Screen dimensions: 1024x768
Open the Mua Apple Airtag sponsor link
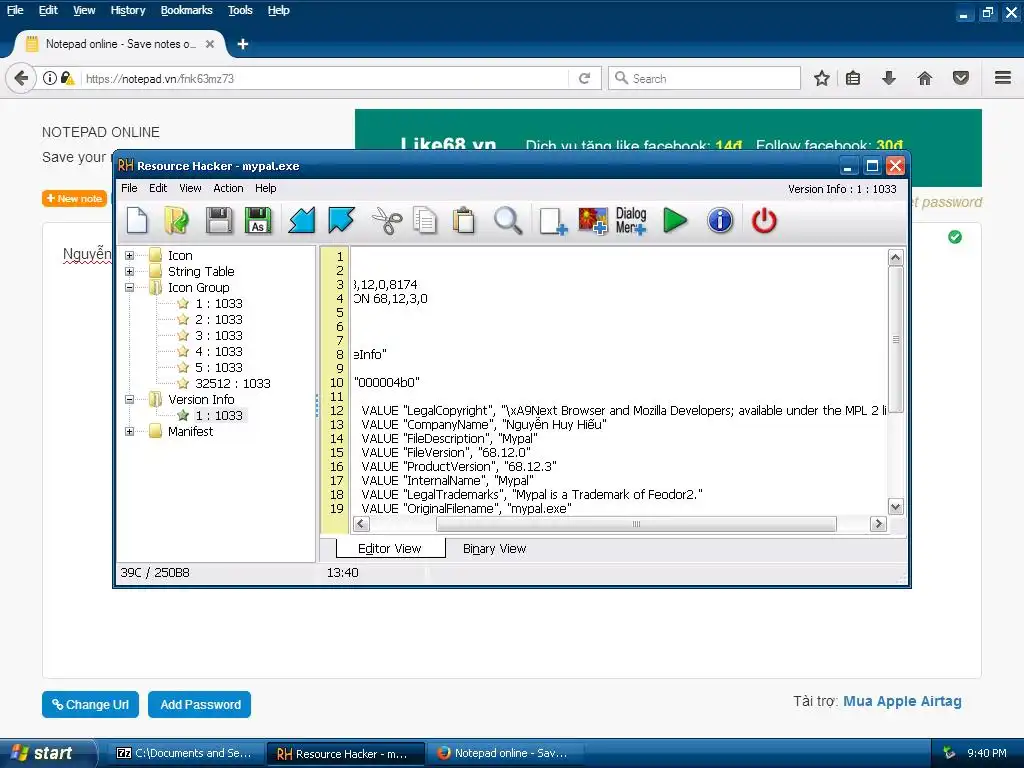902,701
